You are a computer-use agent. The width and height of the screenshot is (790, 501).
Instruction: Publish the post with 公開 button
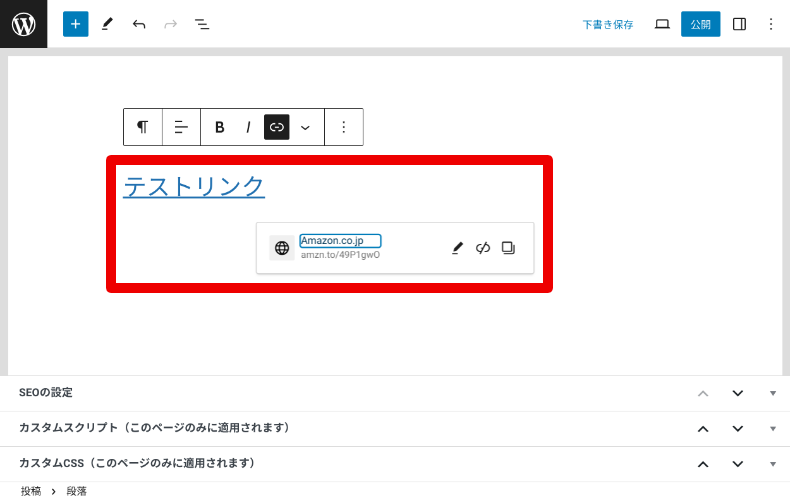700,24
